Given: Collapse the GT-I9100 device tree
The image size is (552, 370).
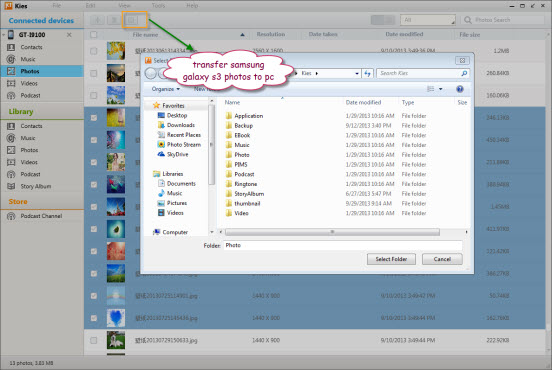Looking at the screenshot, I should point(3,35).
